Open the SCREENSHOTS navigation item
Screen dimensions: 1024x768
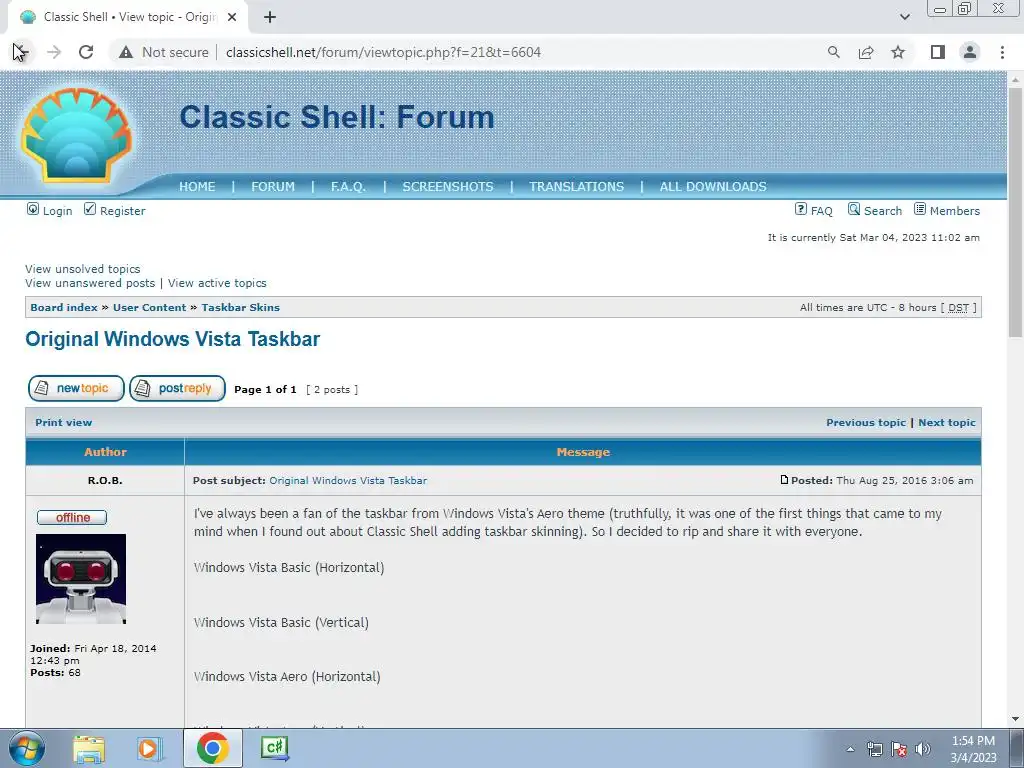448,187
